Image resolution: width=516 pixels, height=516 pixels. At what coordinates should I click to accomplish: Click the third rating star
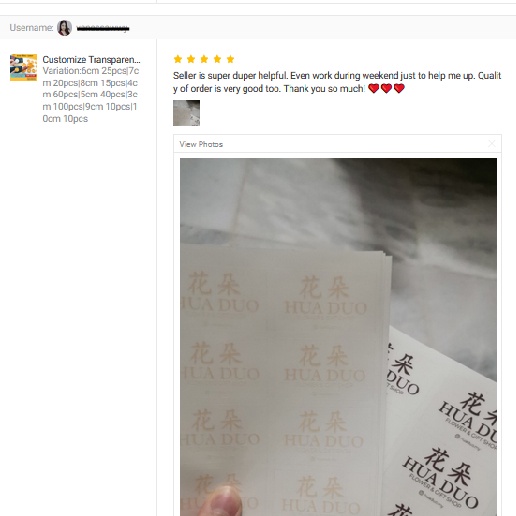point(204,59)
